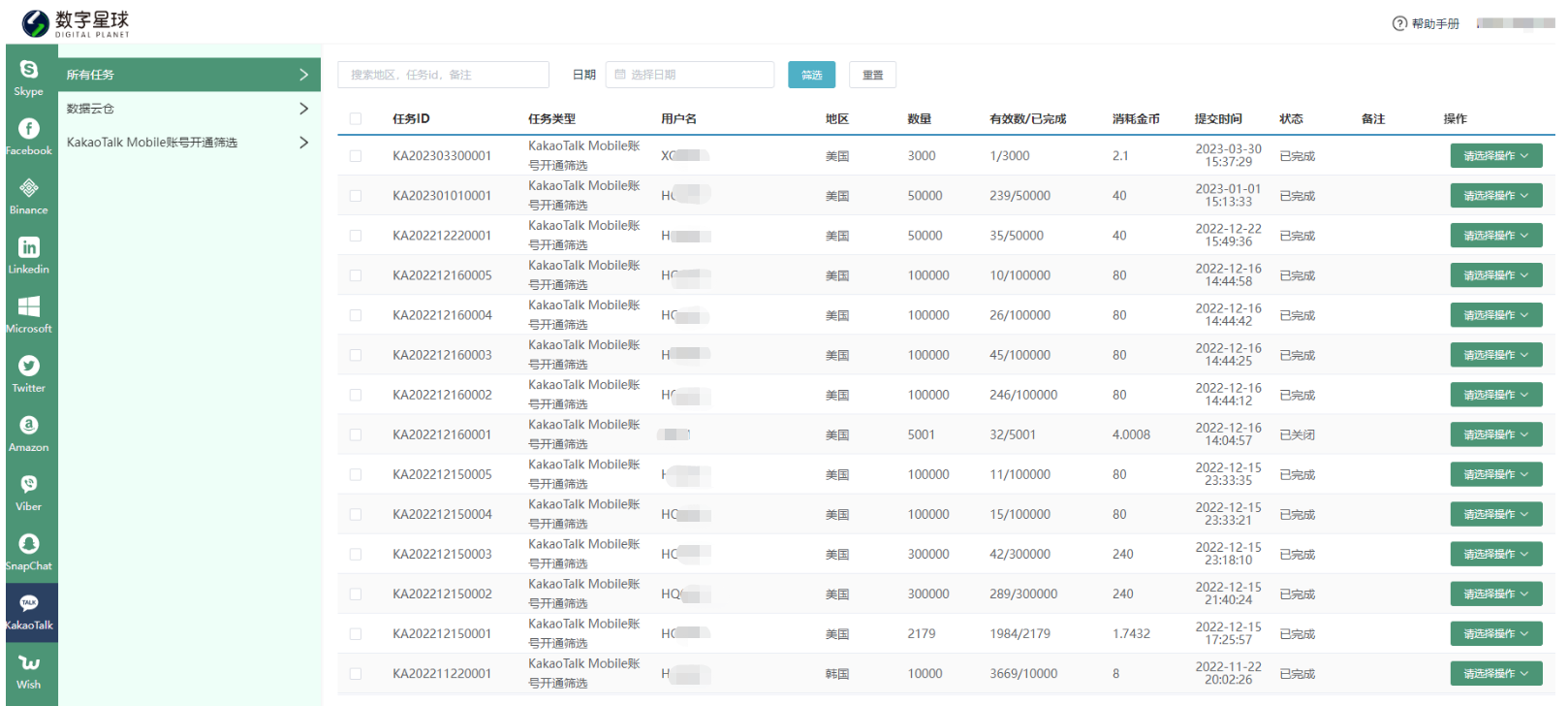
Task: Click the 提交时间 column header
Action: 1218,119
